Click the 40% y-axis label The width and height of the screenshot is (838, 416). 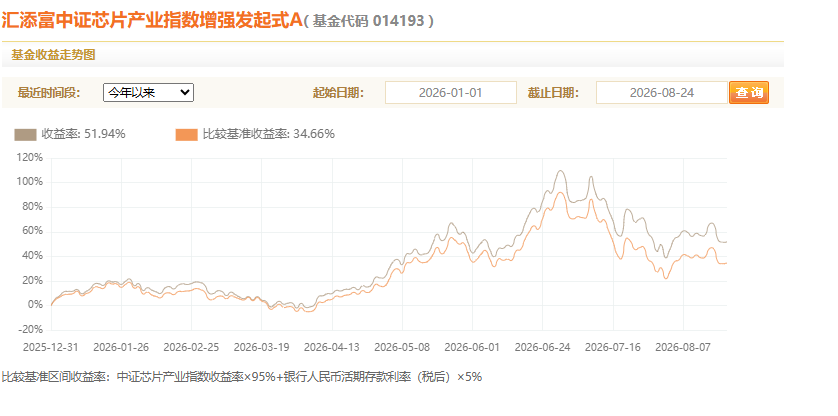click(x=34, y=256)
